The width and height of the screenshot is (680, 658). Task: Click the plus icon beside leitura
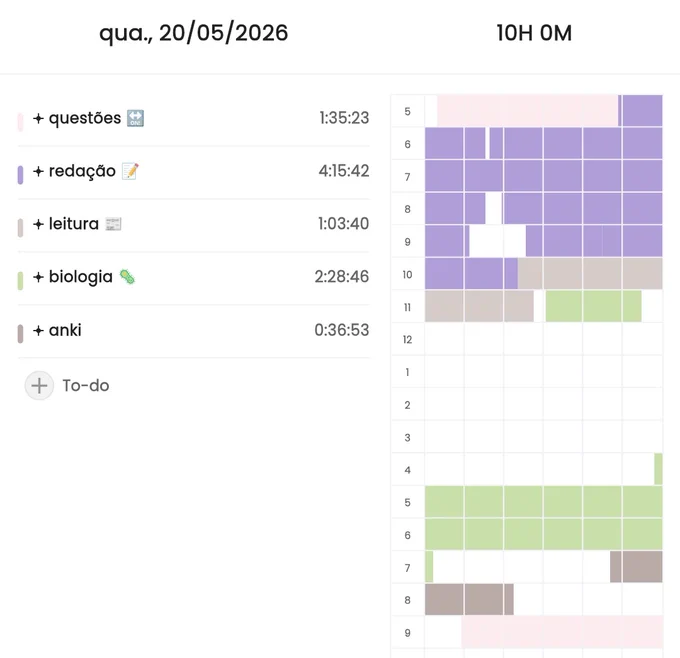(39, 224)
